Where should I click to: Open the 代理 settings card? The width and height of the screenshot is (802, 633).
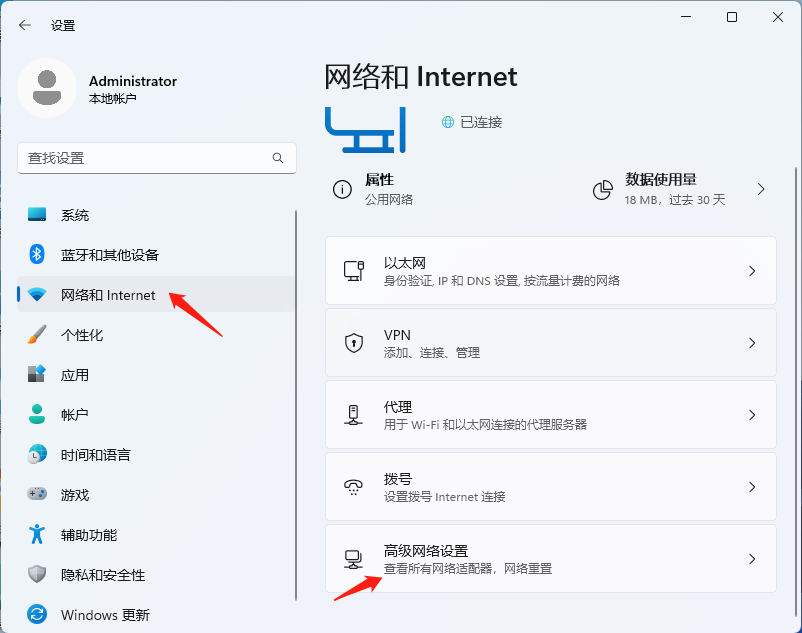point(551,415)
